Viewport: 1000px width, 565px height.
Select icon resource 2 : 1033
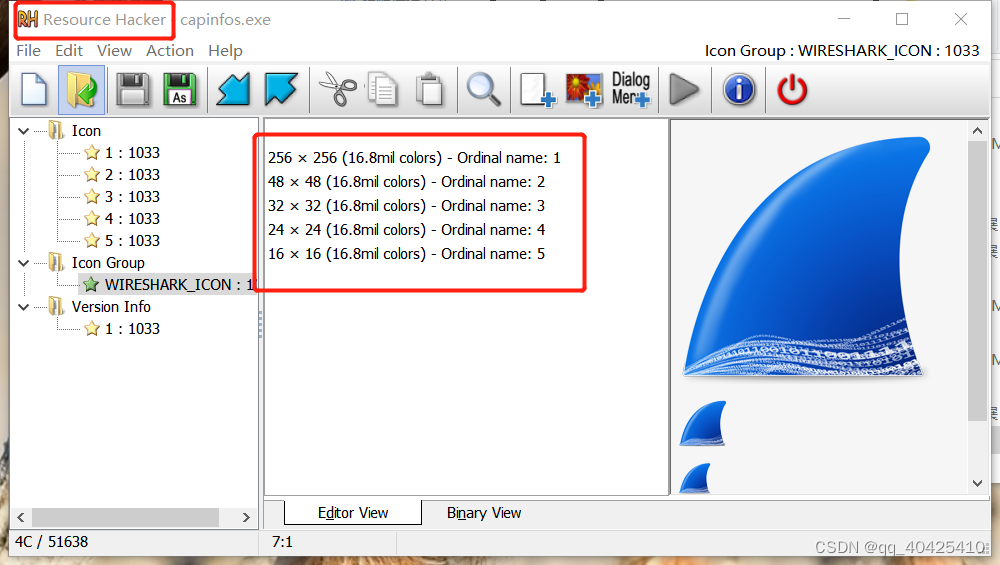coord(132,175)
